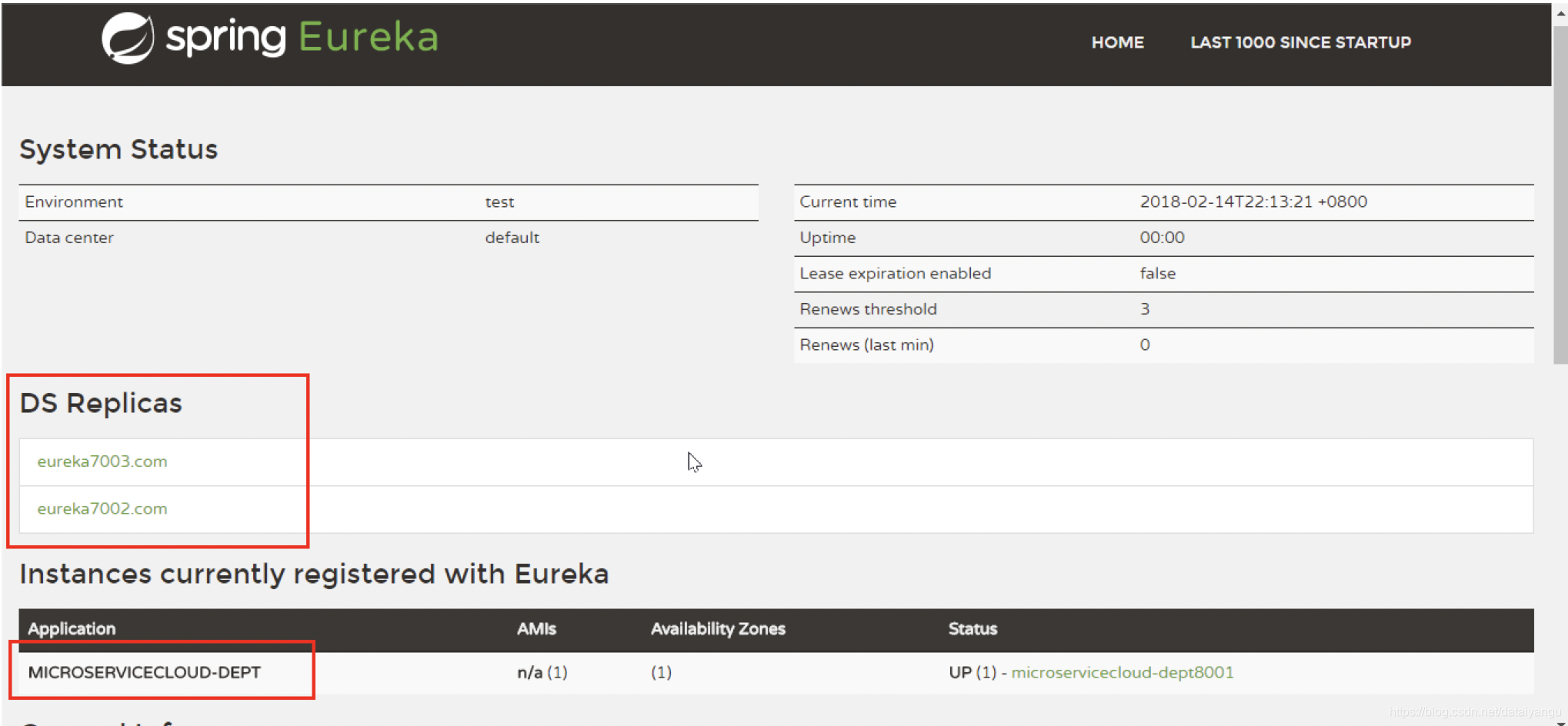Select the Uptime label

828,238
